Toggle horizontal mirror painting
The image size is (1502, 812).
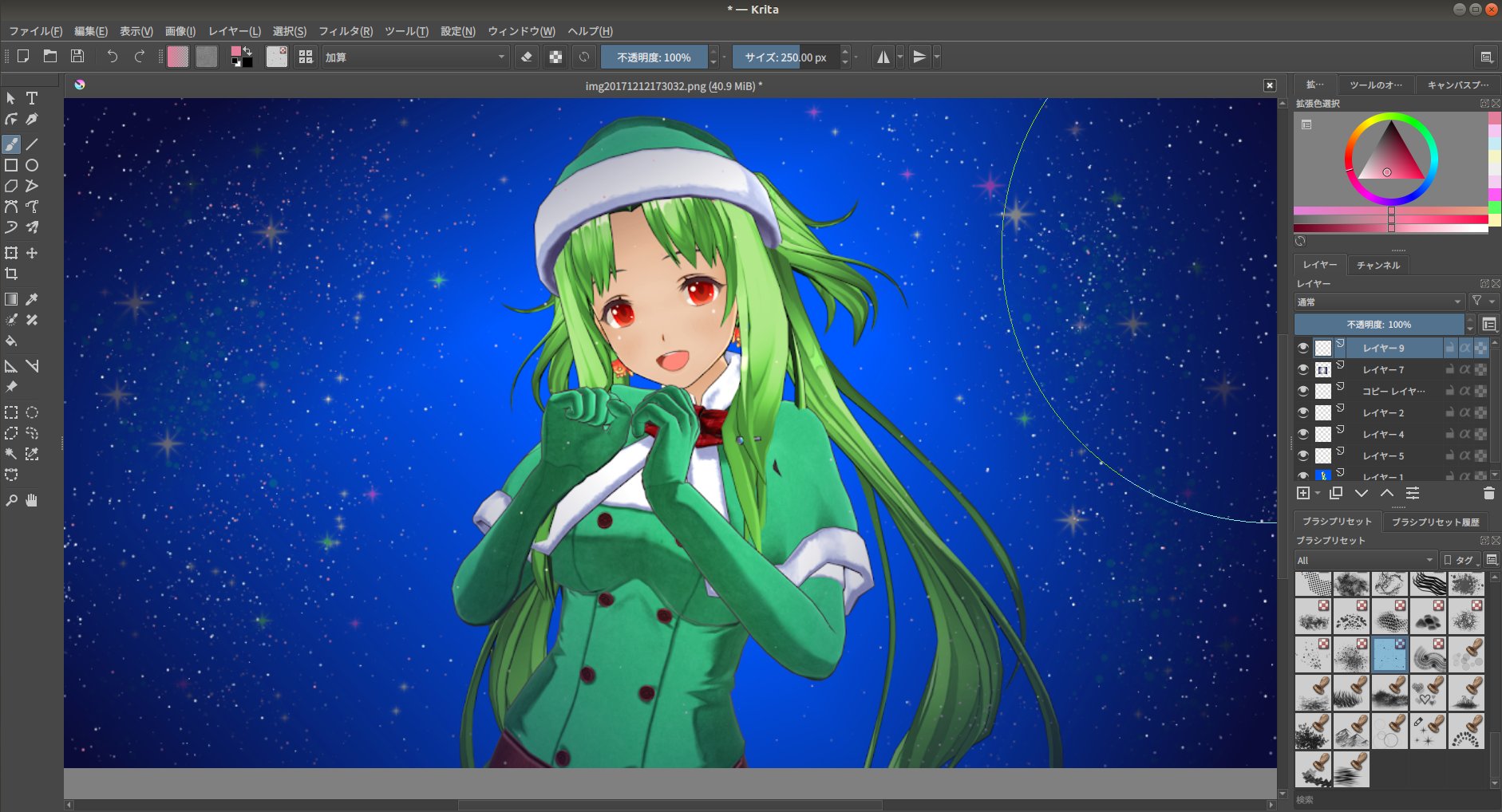tap(883, 57)
